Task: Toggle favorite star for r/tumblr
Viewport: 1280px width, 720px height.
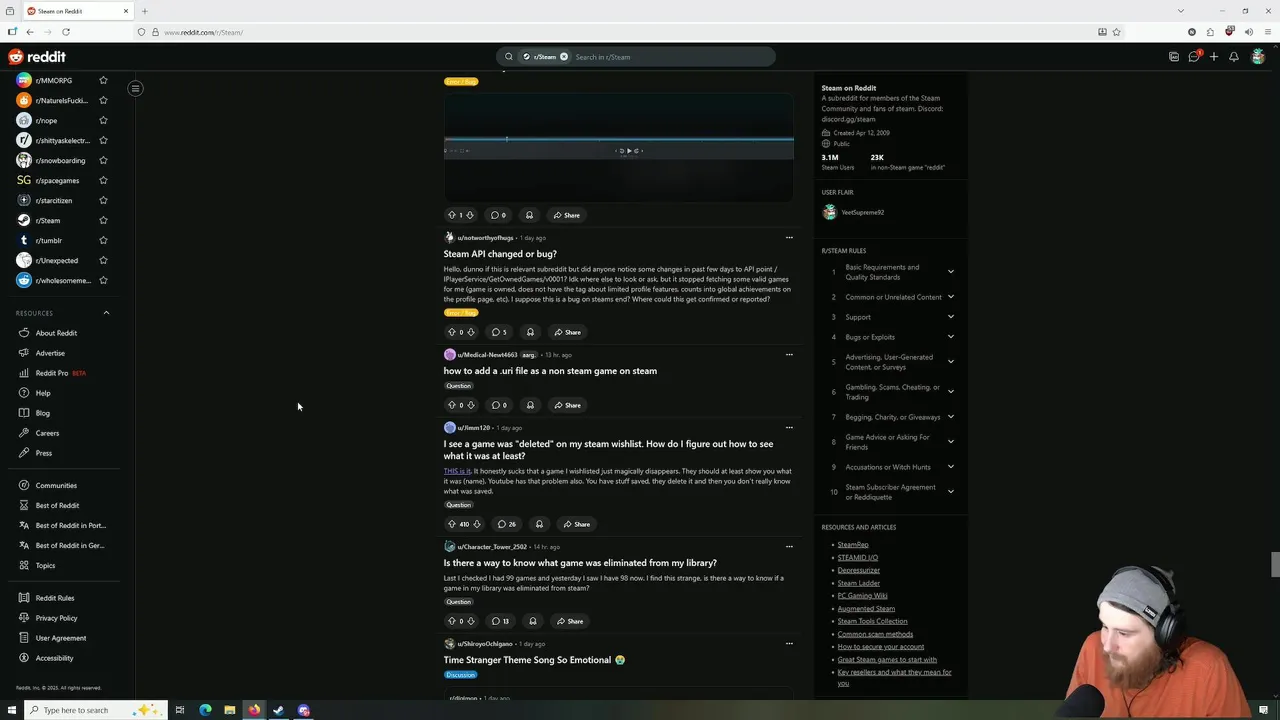Action: click(x=103, y=240)
